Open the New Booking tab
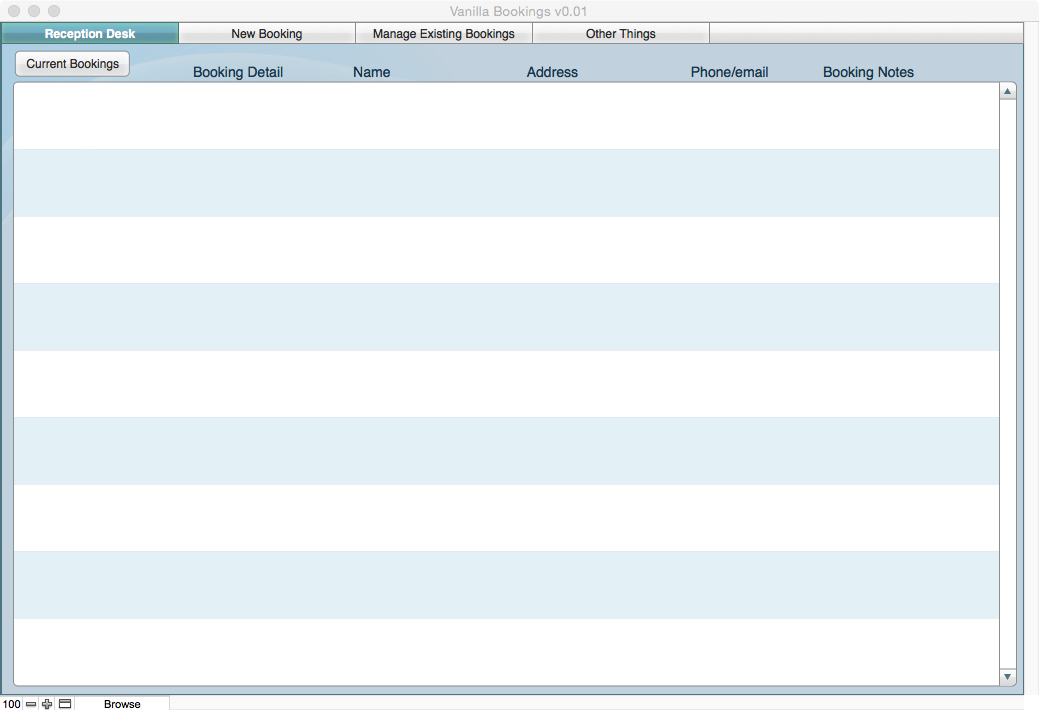This screenshot has height=710, width=1039. pyautogui.click(x=267, y=34)
